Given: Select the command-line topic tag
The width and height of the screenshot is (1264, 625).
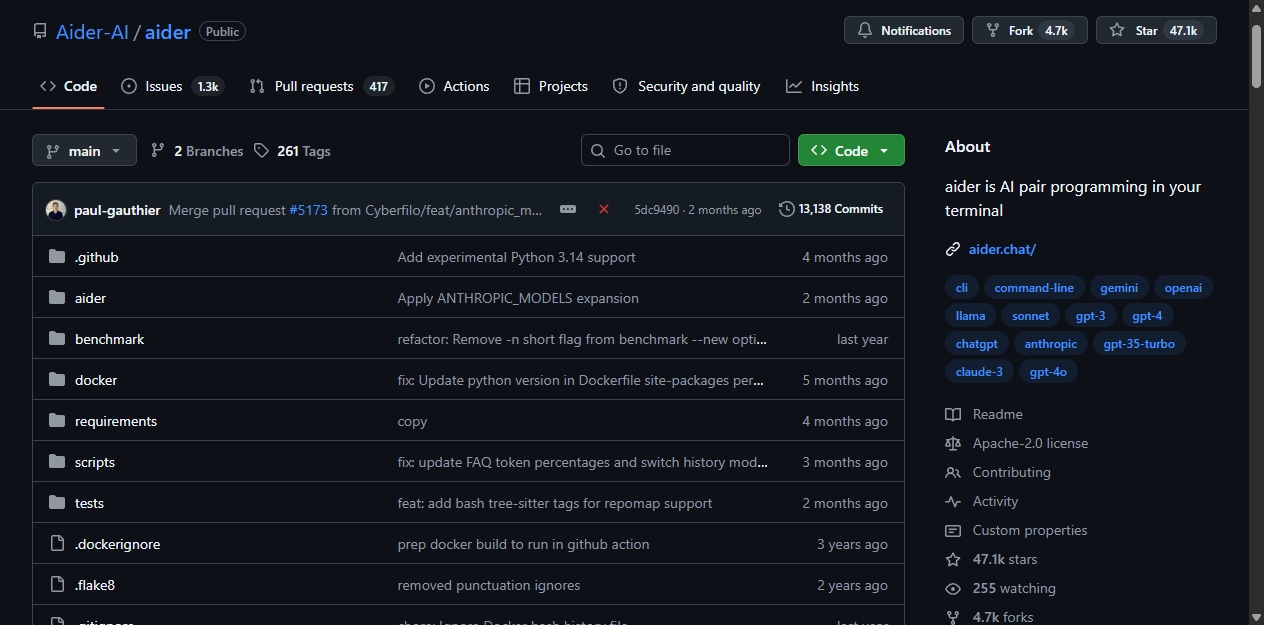Looking at the screenshot, I should click(x=1034, y=288).
